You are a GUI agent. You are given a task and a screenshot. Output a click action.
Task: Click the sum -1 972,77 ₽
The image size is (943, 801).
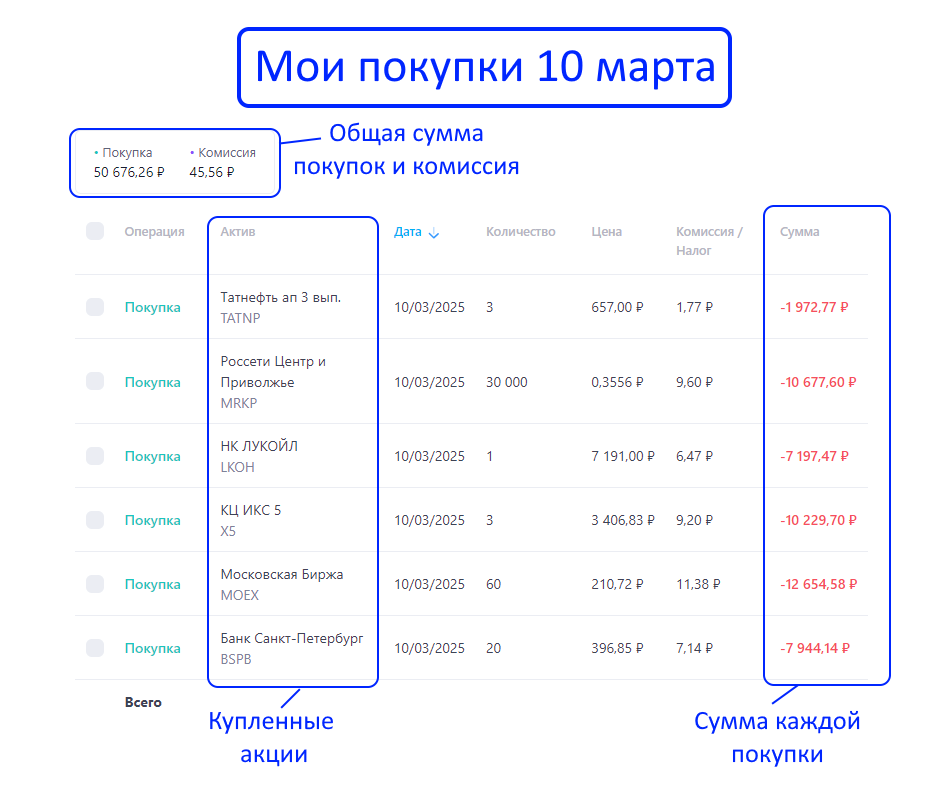(814, 307)
